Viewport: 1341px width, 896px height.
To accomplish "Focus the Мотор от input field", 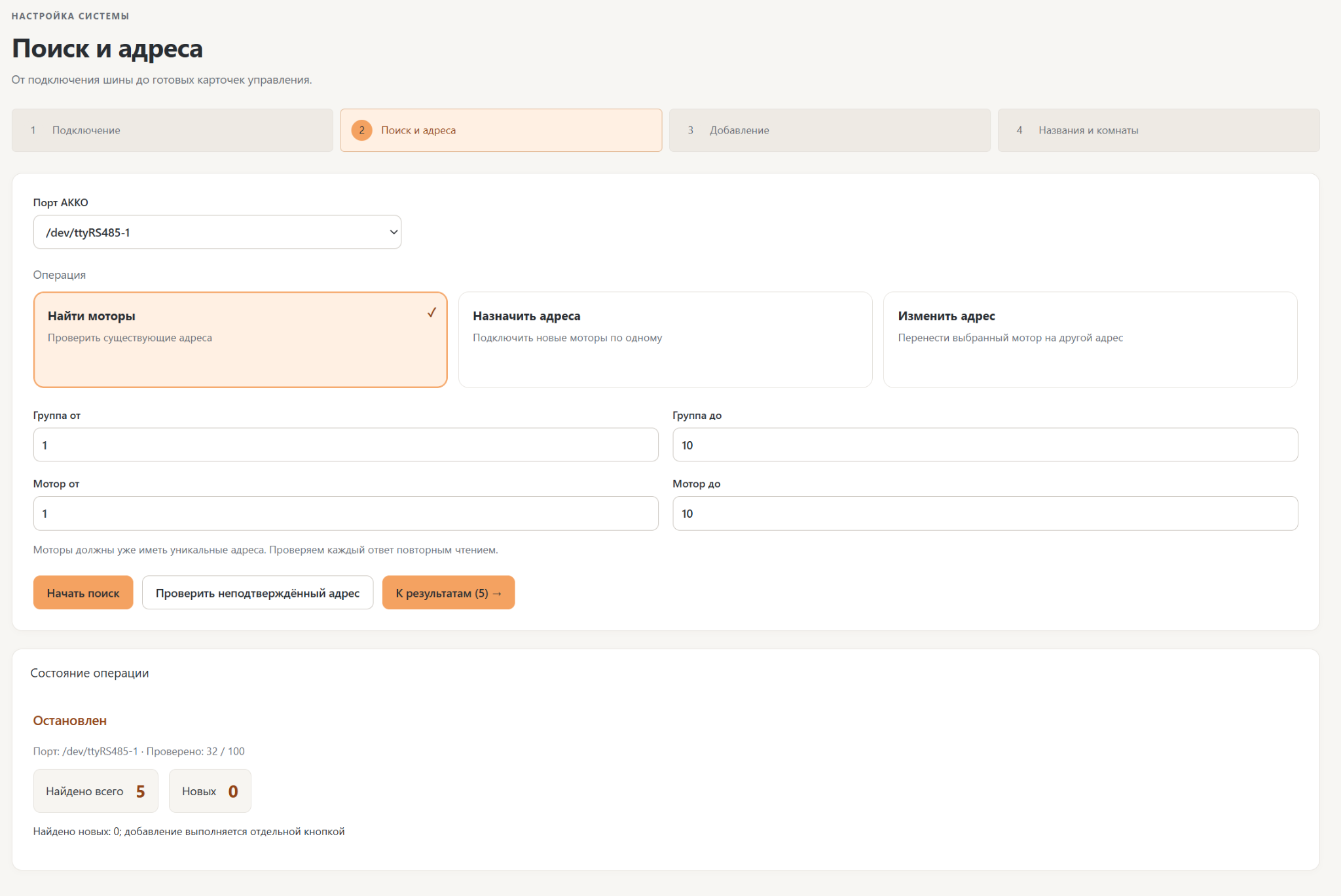I will pos(346,514).
